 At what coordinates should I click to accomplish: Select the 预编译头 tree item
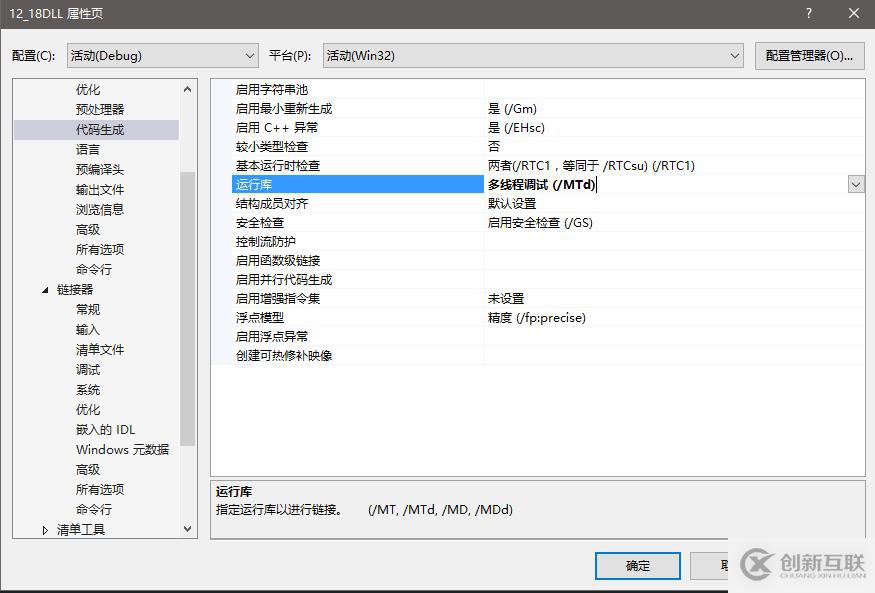pyautogui.click(x=100, y=170)
